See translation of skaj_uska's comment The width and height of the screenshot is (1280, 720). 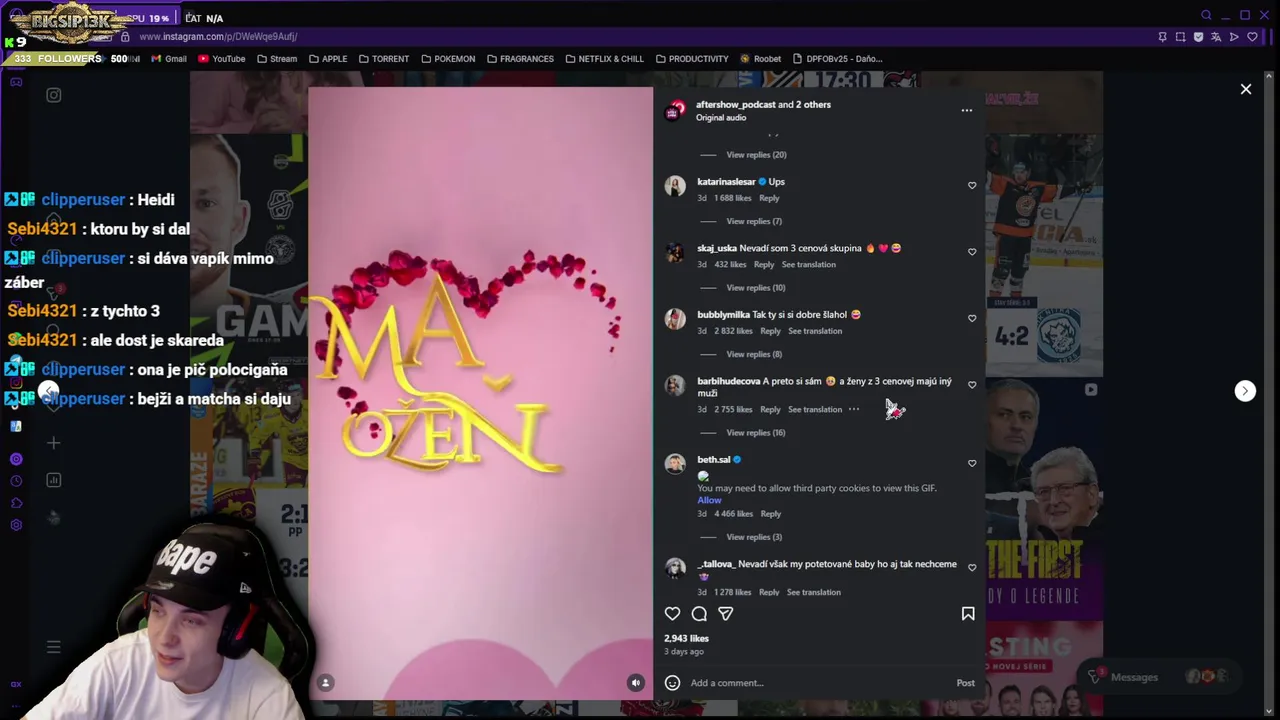(808, 265)
